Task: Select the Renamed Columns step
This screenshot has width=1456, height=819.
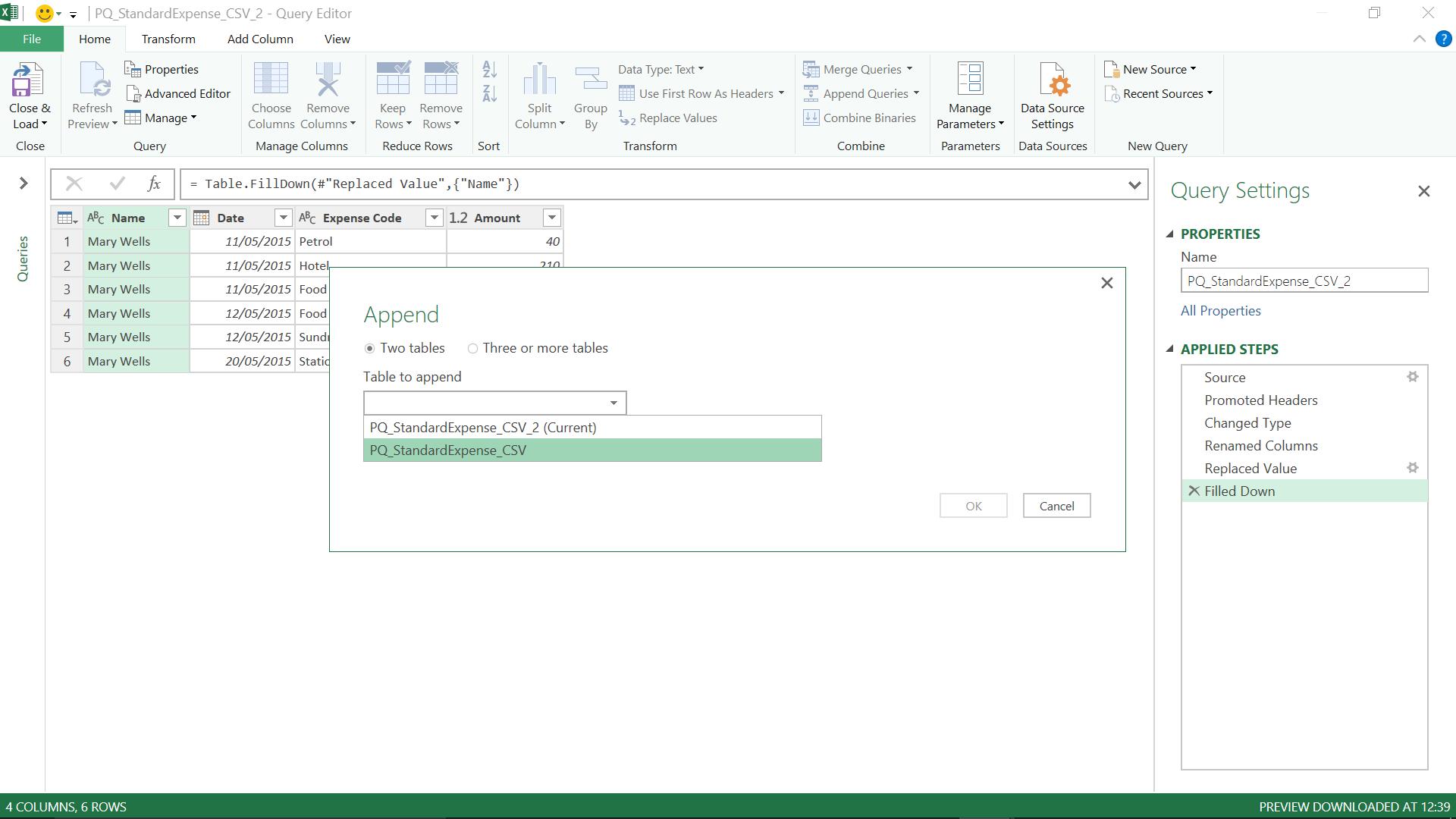Action: (1304, 446)
